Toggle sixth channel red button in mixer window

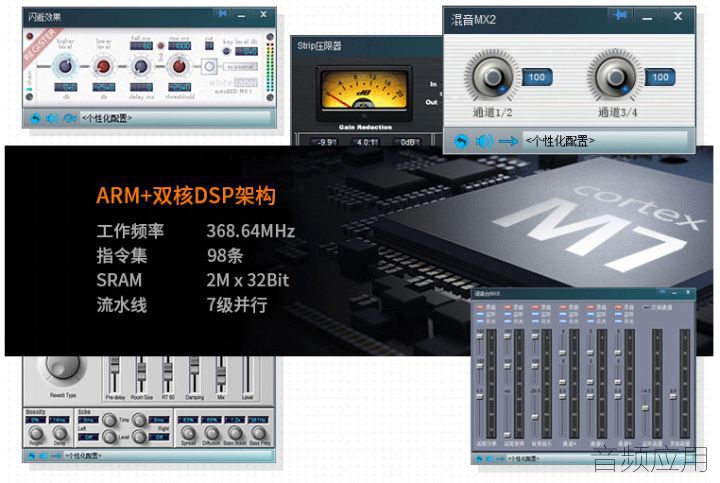coord(618,307)
